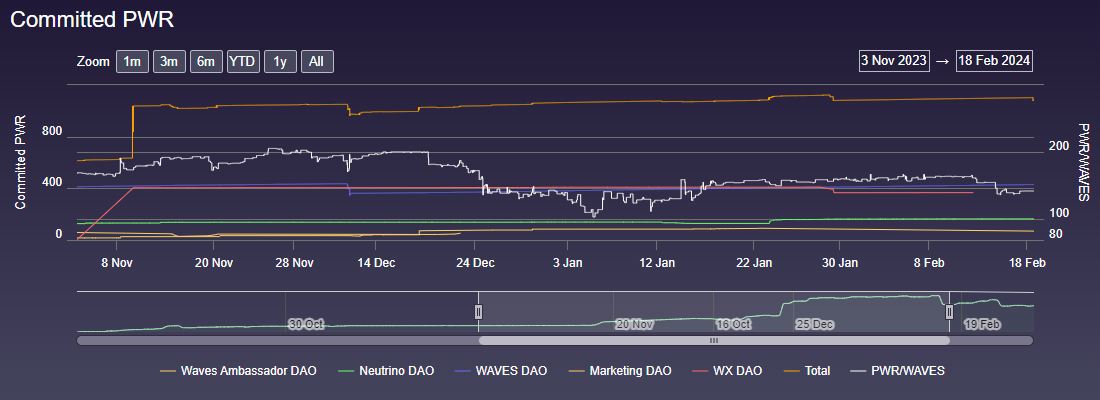
Task: Grab the left navigator handle
Action: 478,312
